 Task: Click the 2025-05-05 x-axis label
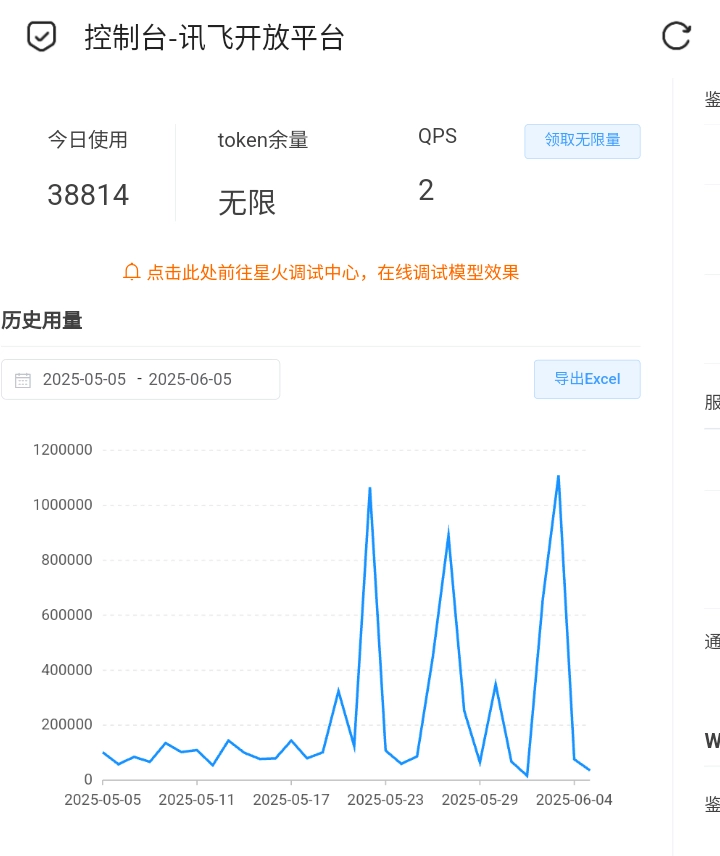click(103, 800)
